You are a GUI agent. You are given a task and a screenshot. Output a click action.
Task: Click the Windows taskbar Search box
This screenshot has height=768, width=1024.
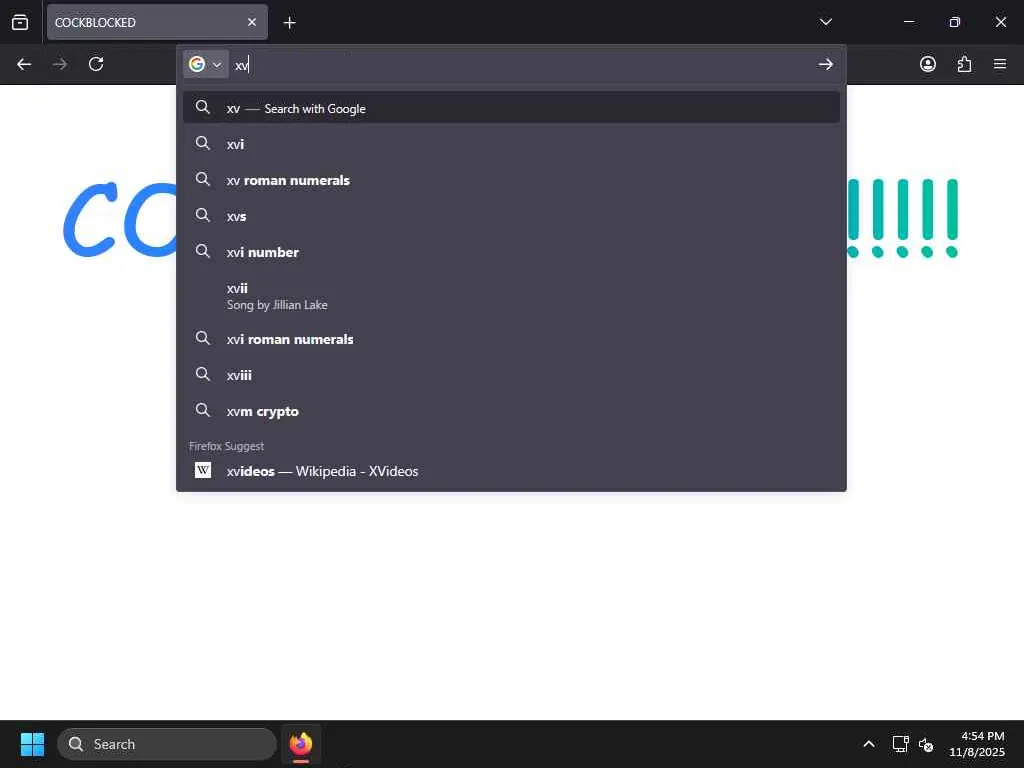pyautogui.click(x=167, y=744)
